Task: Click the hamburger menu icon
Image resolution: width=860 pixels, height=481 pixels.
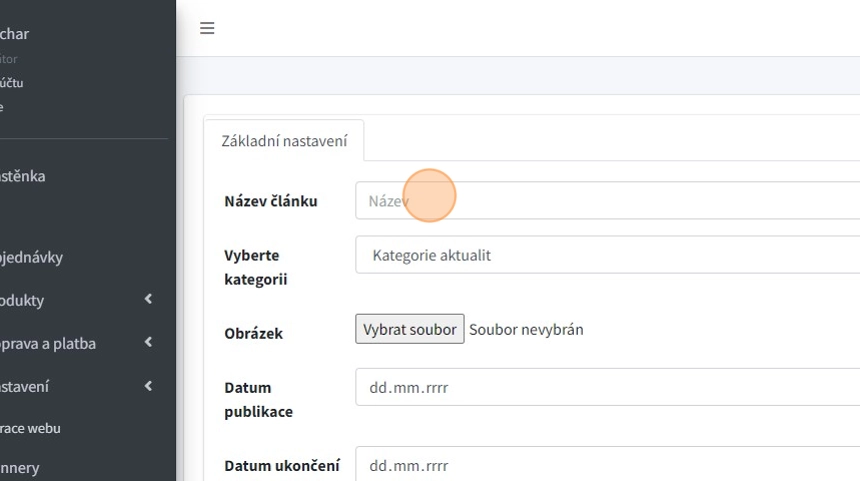Action: [207, 28]
